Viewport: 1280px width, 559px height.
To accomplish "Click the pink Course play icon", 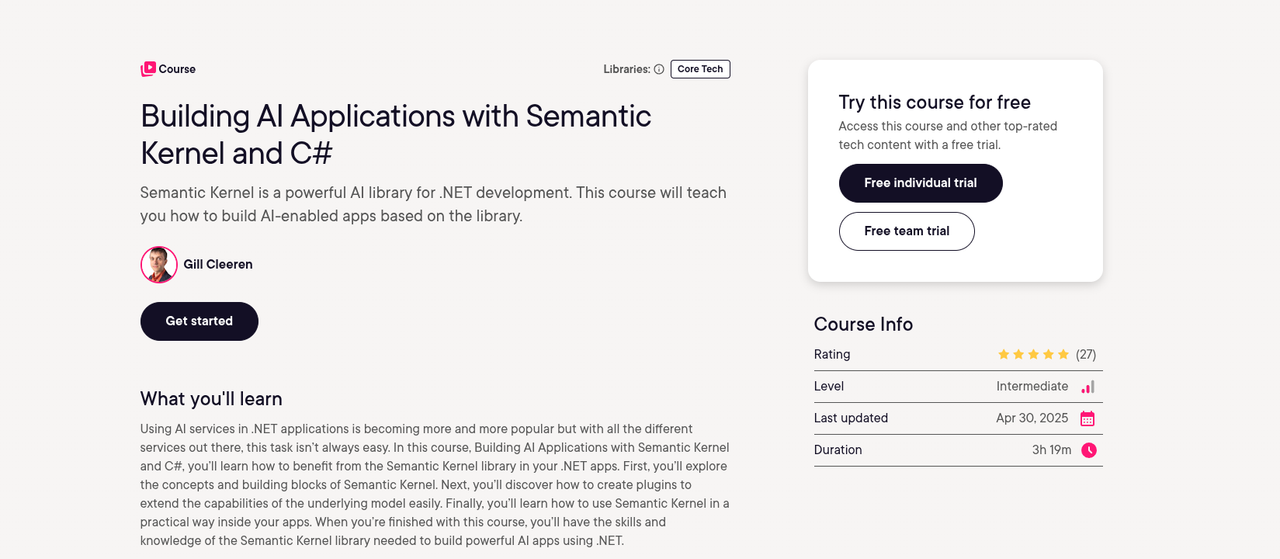I will pos(148,69).
